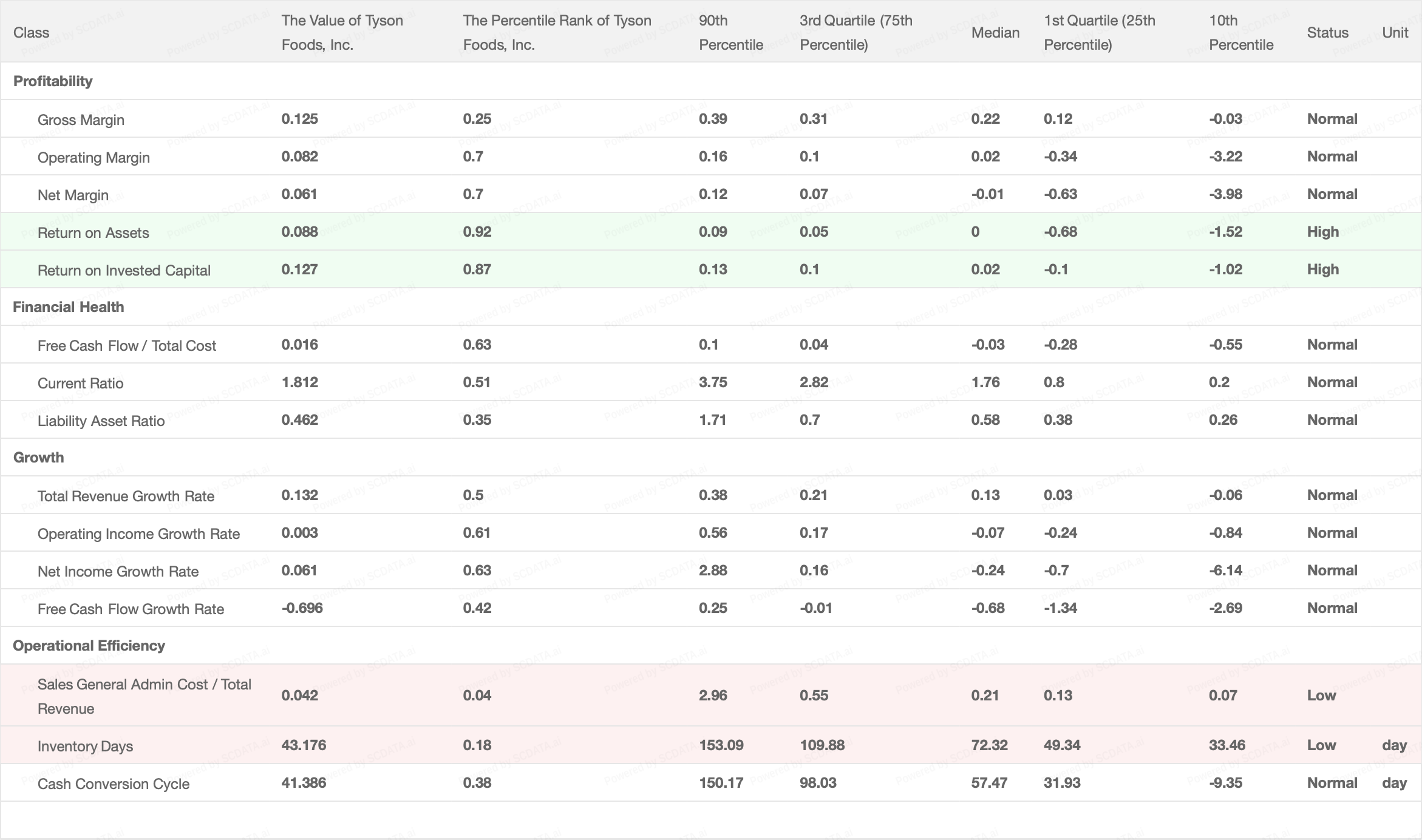
Task: Click the Free Cash Flow Growth Rate label
Action: [131, 609]
